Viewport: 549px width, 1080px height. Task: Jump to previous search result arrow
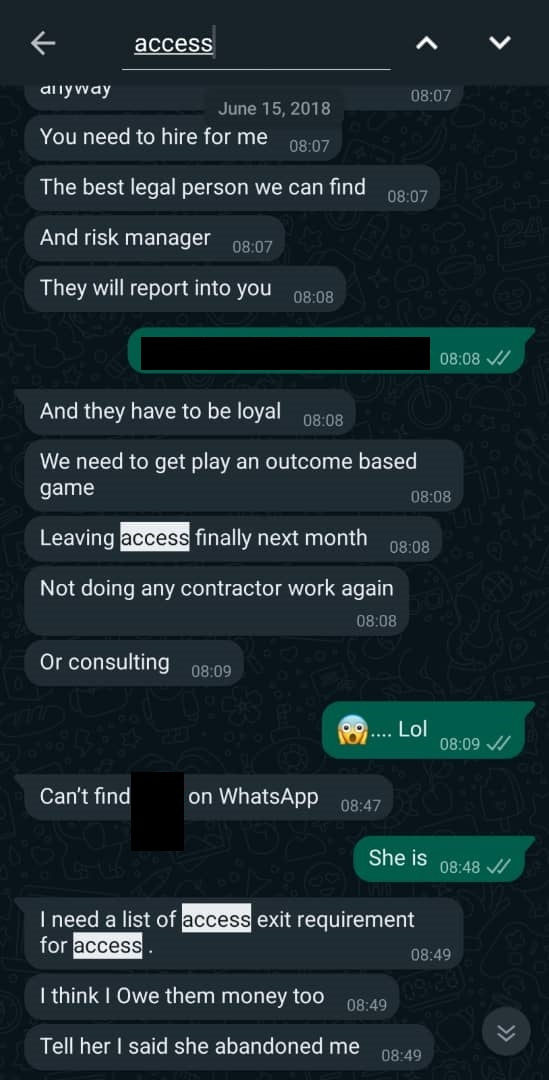point(427,43)
